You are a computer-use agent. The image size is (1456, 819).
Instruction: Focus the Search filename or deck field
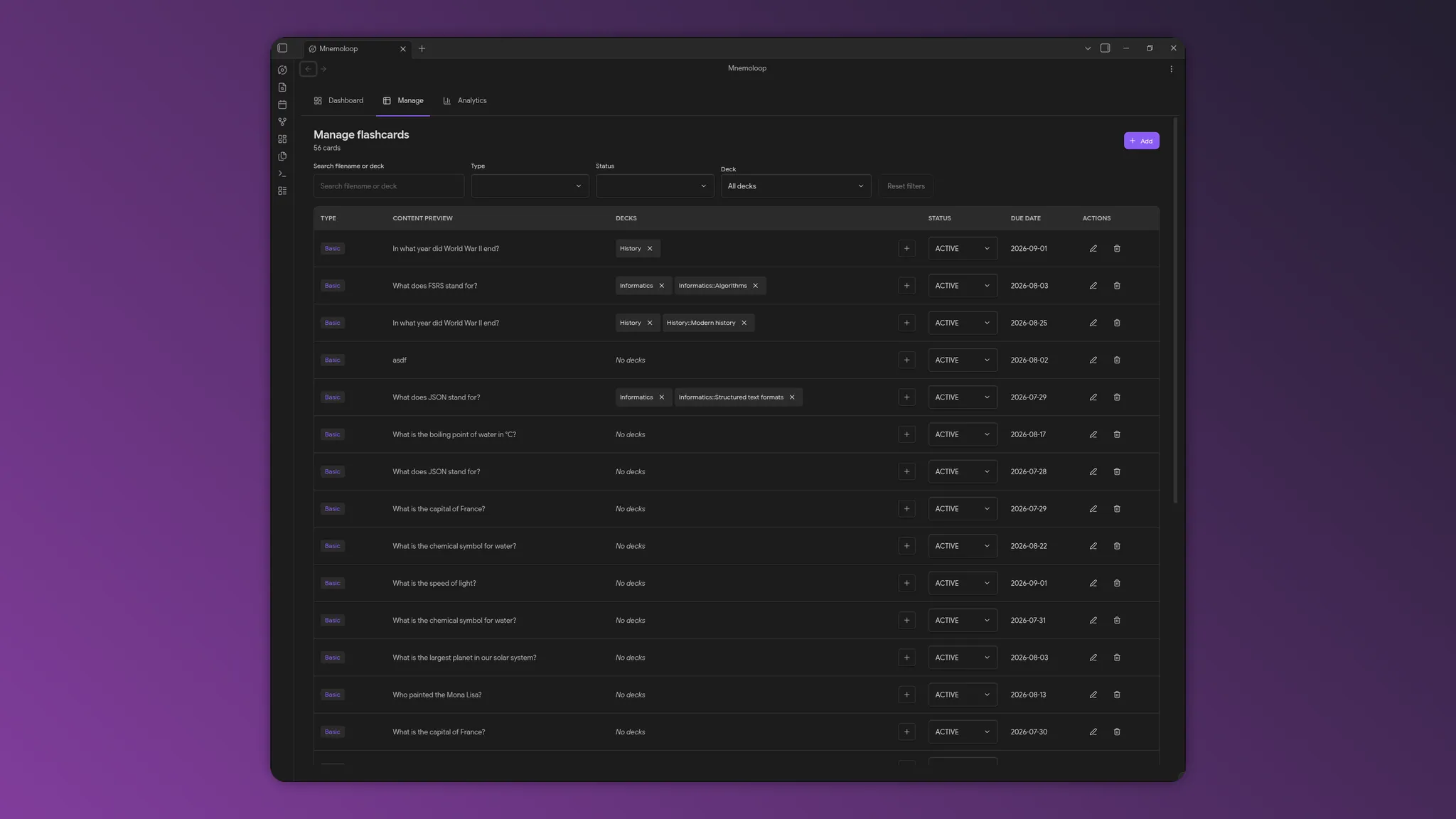click(x=389, y=186)
